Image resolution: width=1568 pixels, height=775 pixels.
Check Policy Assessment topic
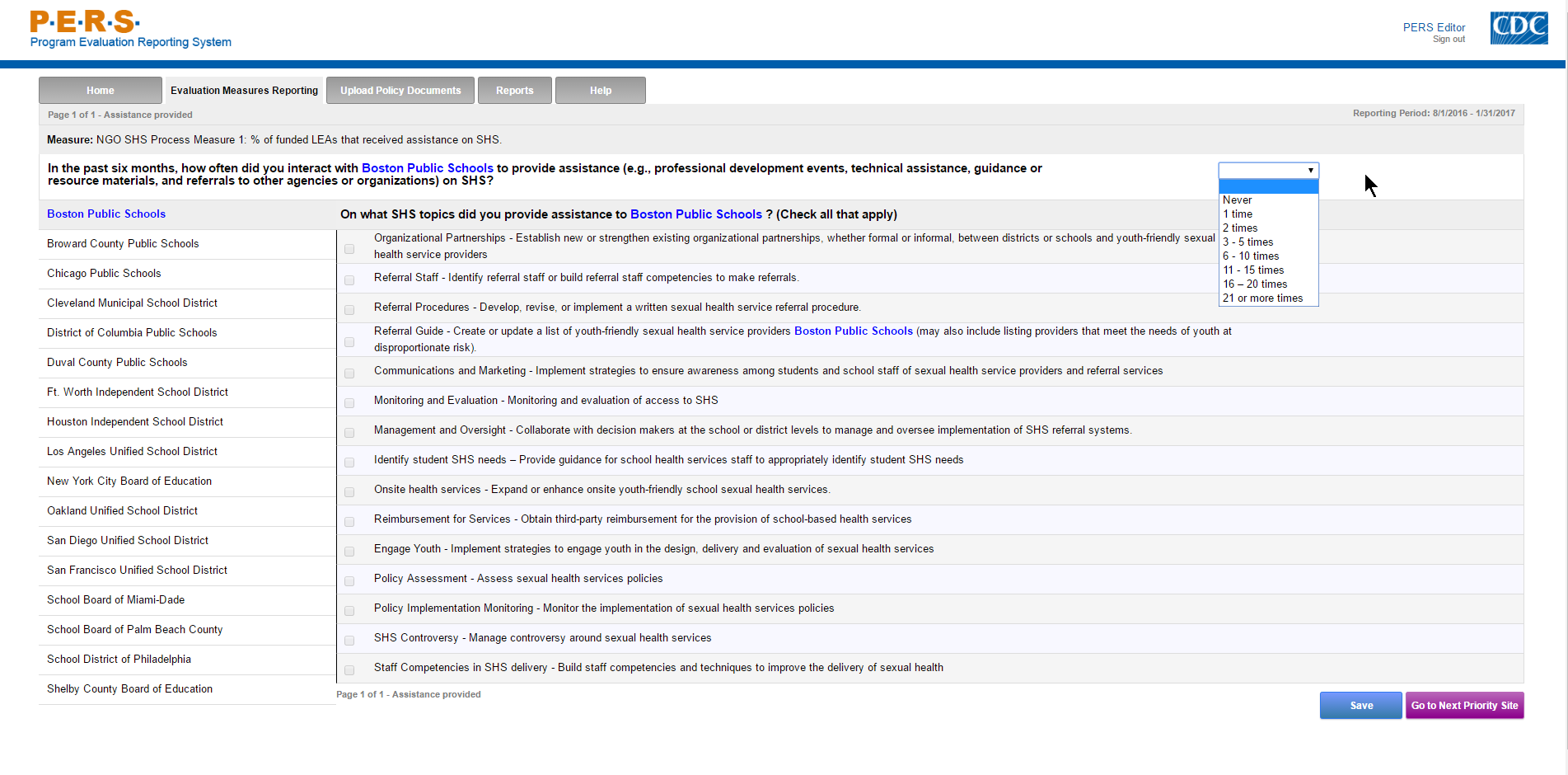click(x=349, y=581)
